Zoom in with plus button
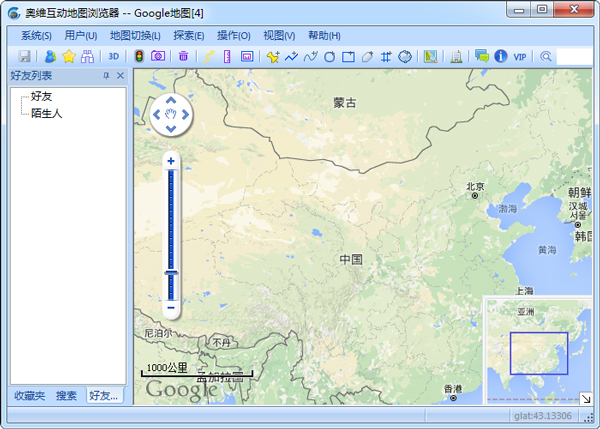 click(x=171, y=161)
